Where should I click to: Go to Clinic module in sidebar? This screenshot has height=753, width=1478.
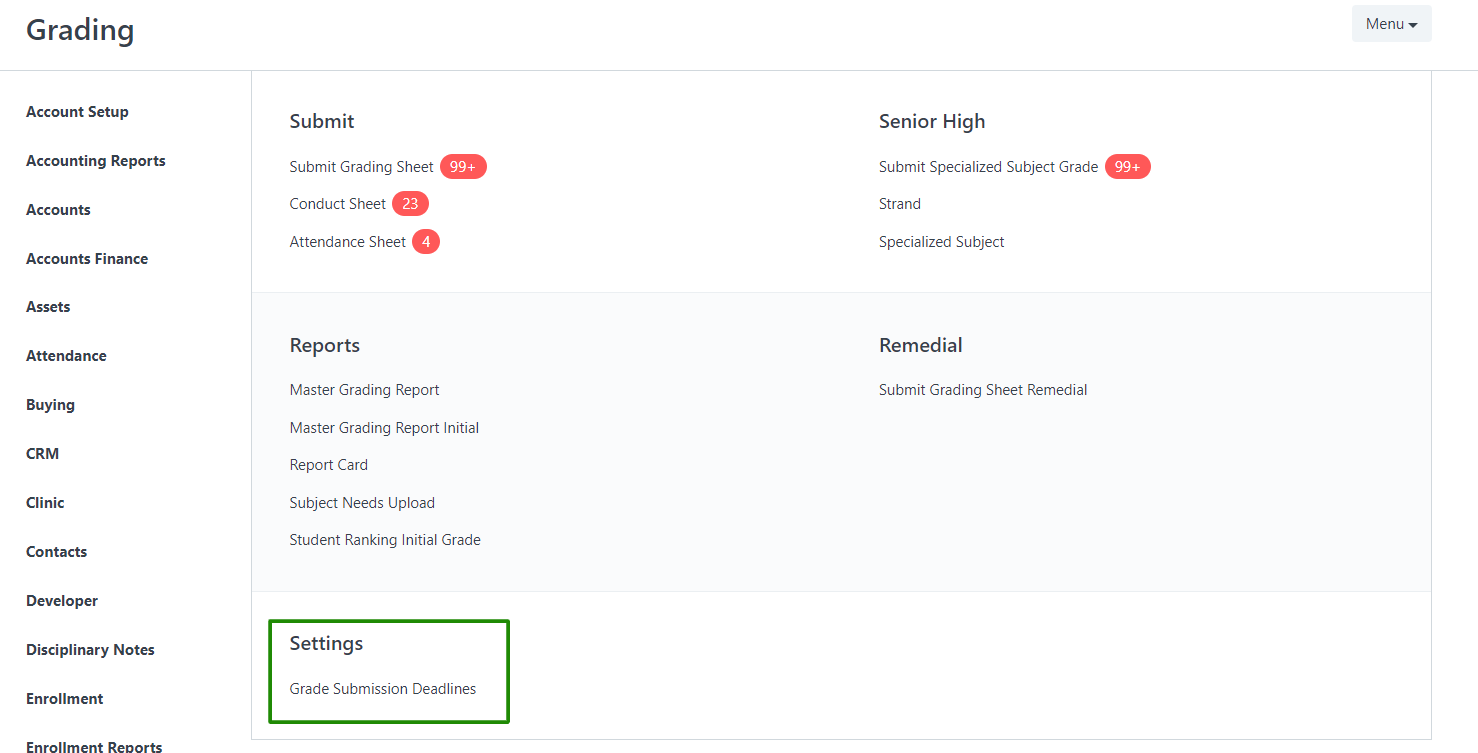point(45,503)
